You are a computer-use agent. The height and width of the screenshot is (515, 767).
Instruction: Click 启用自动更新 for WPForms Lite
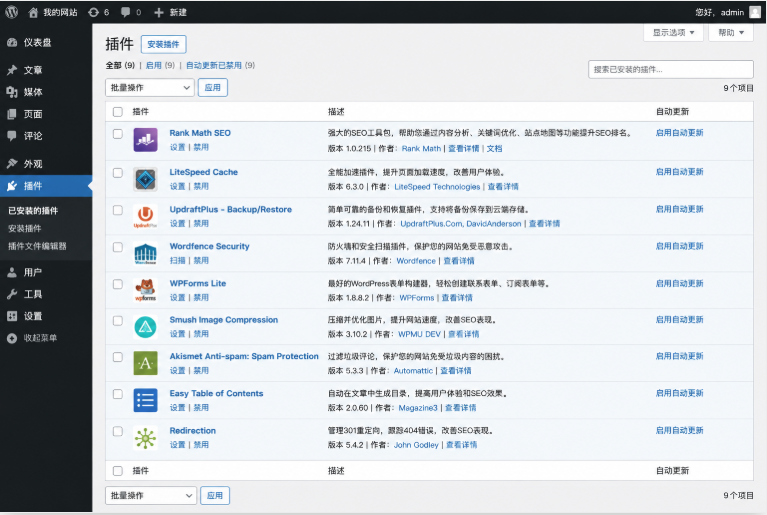point(679,284)
